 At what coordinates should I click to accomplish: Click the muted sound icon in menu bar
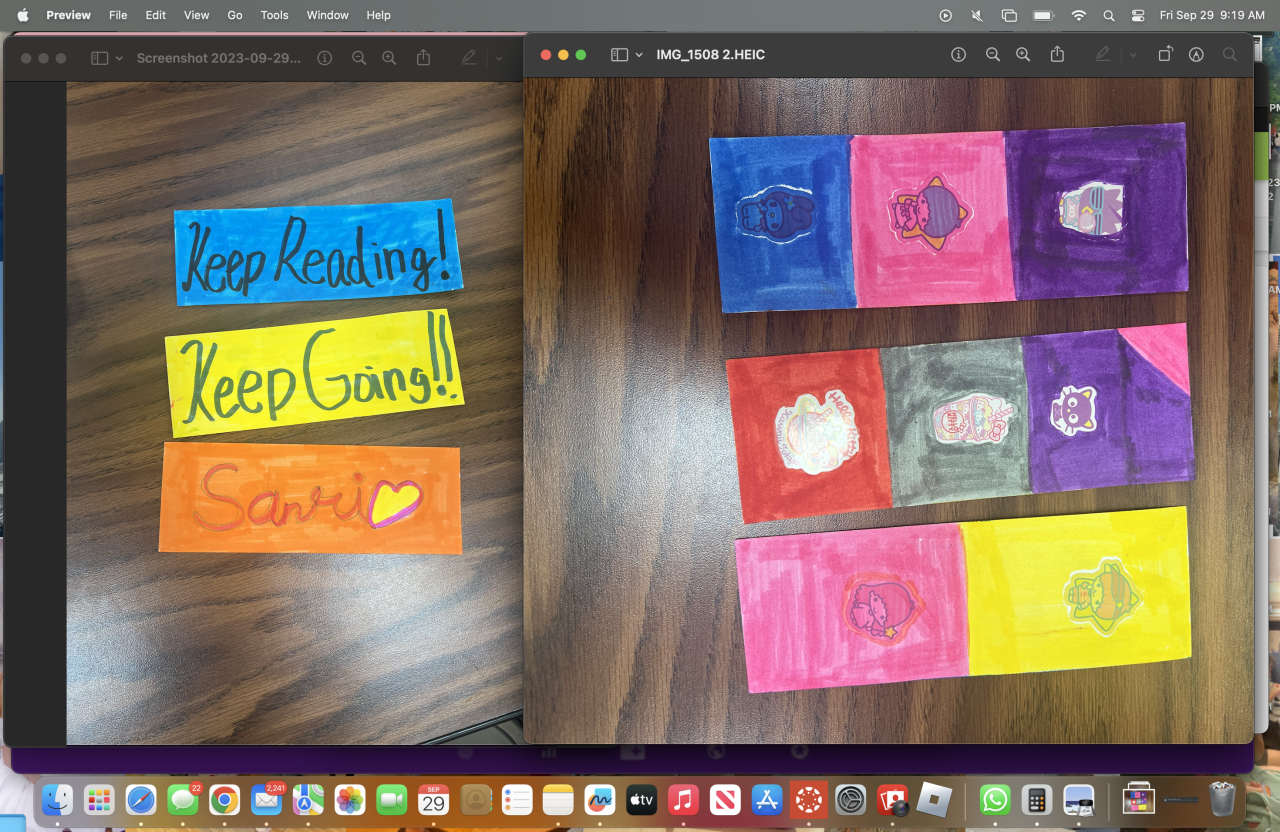click(x=977, y=15)
